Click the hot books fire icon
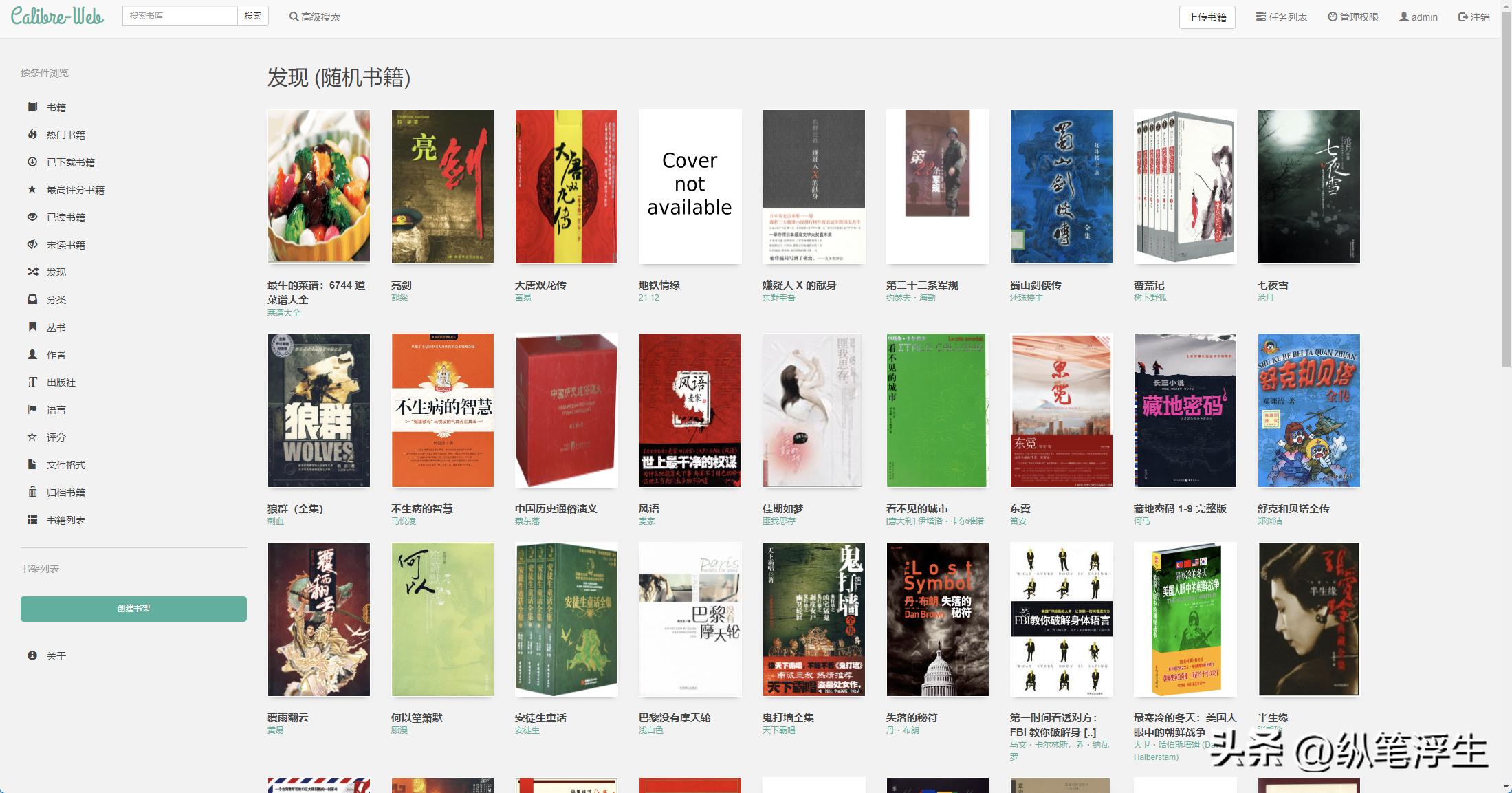Viewport: 1512px width, 793px height. [x=32, y=134]
